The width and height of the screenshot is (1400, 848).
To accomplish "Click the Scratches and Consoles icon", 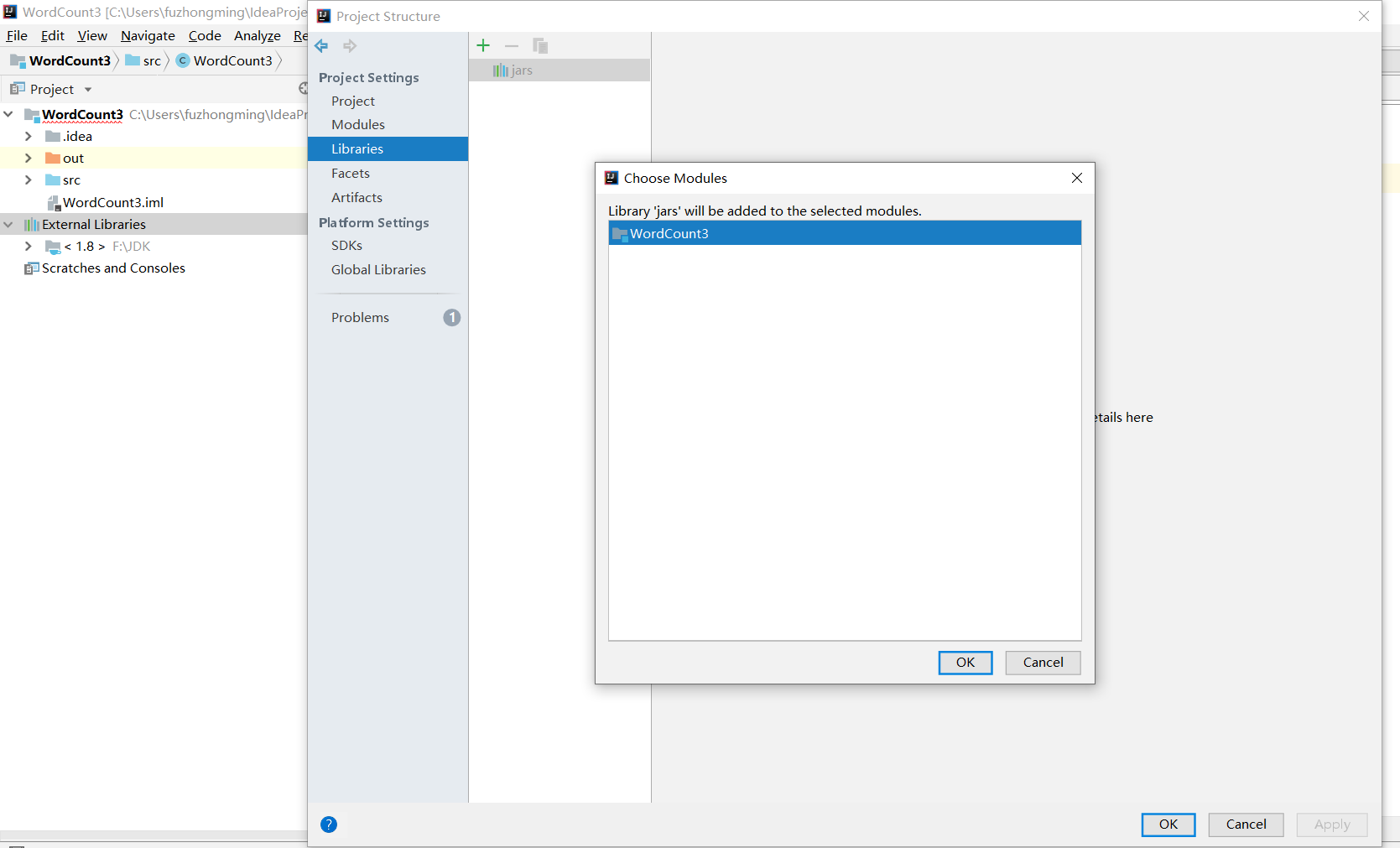I will [33, 268].
